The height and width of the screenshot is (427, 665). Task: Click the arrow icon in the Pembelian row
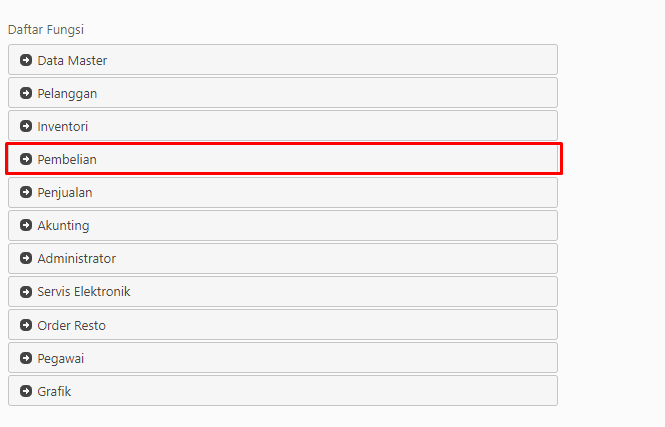(x=26, y=159)
